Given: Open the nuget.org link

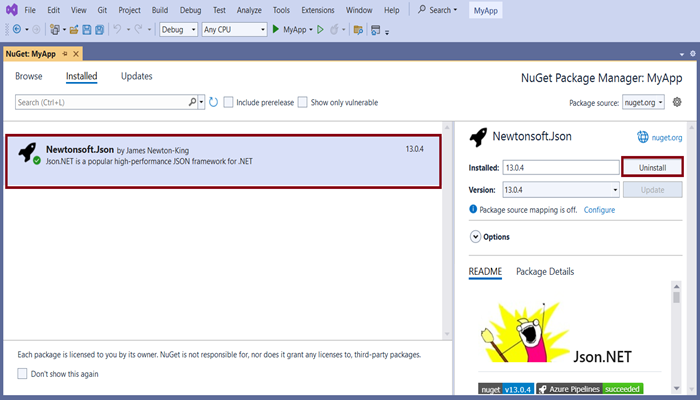Looking at the screenshot, I should [x=667, y=138].
